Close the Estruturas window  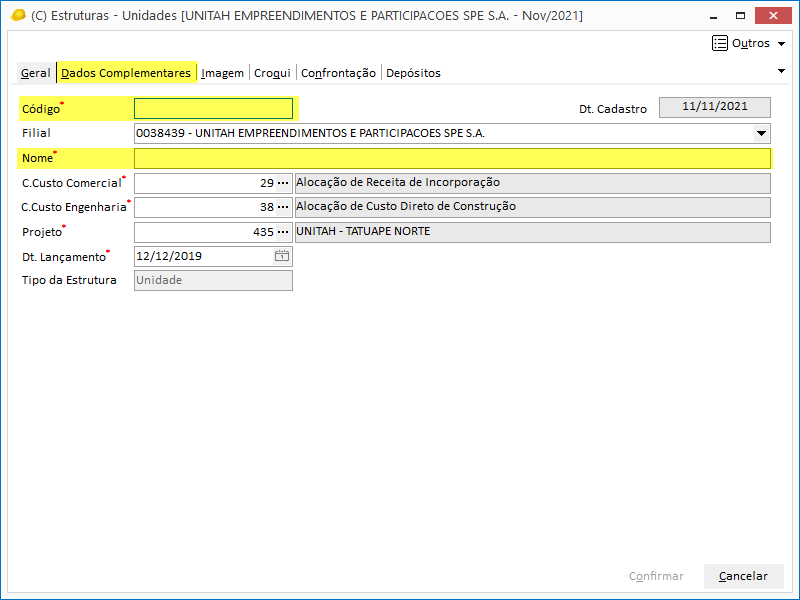(x=773, y=16)
